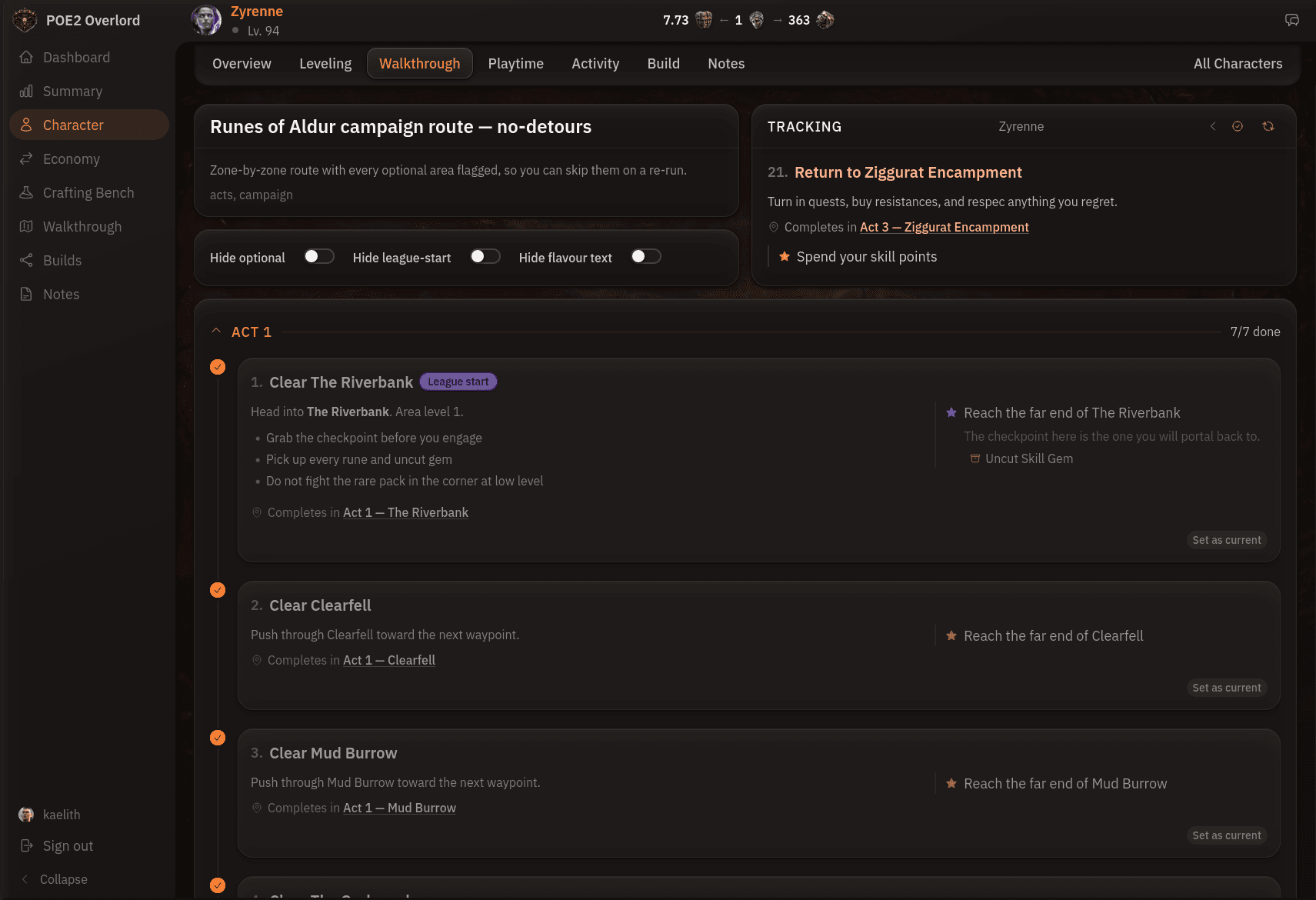
Task: Open the Build tab
Action: point(664,64)
